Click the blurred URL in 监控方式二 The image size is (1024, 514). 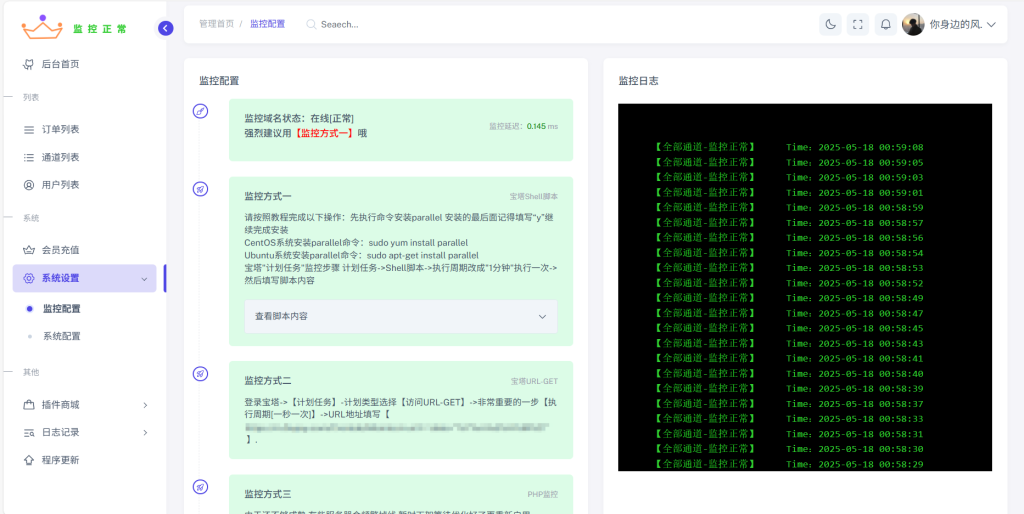click(x=397, y=428)
